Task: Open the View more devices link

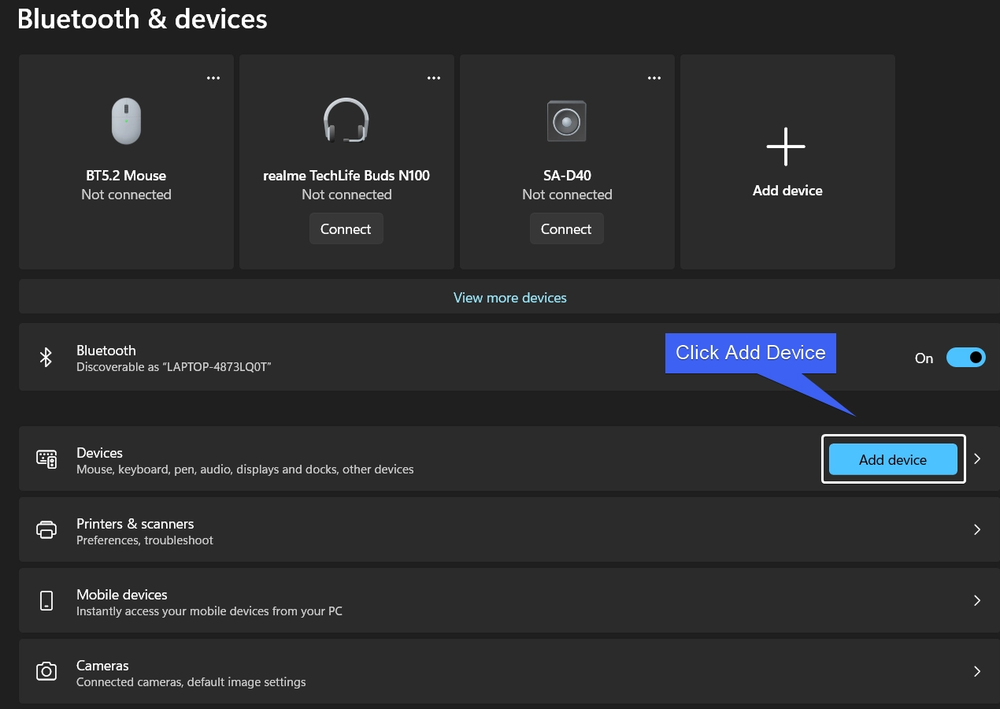Action: point(510,298)
